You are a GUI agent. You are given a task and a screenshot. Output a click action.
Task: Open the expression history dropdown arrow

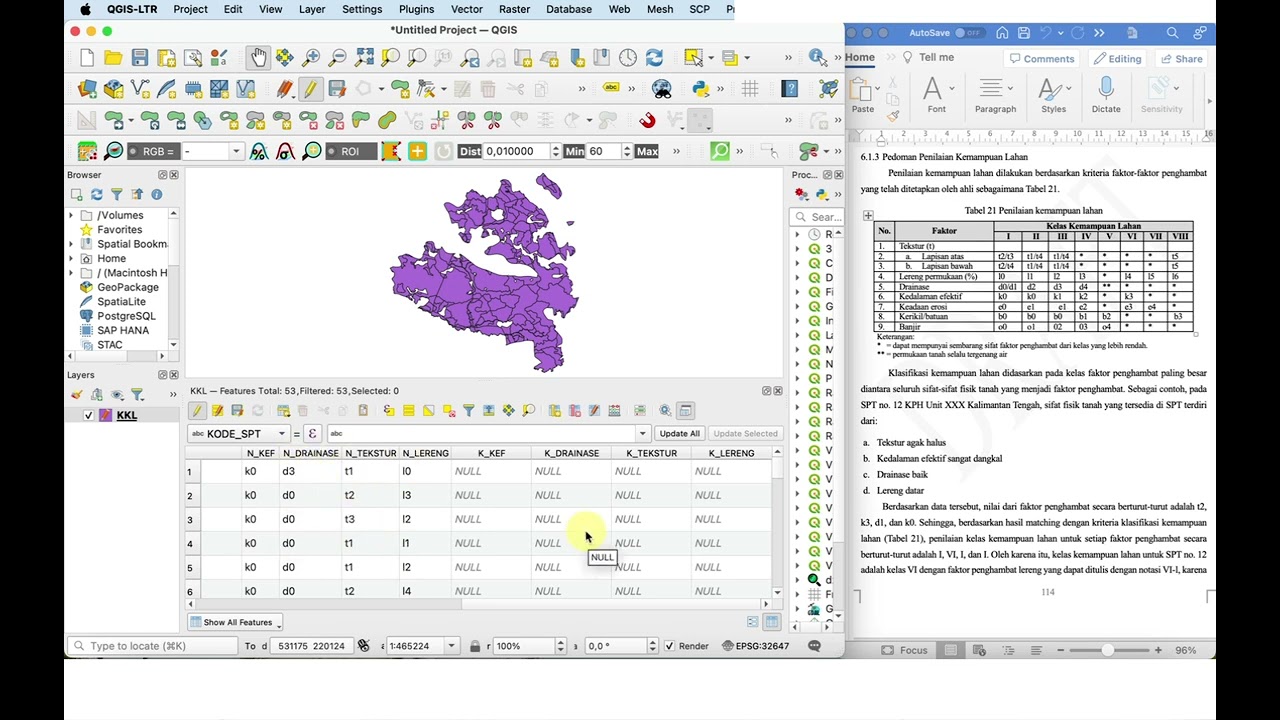coord(642,434)
